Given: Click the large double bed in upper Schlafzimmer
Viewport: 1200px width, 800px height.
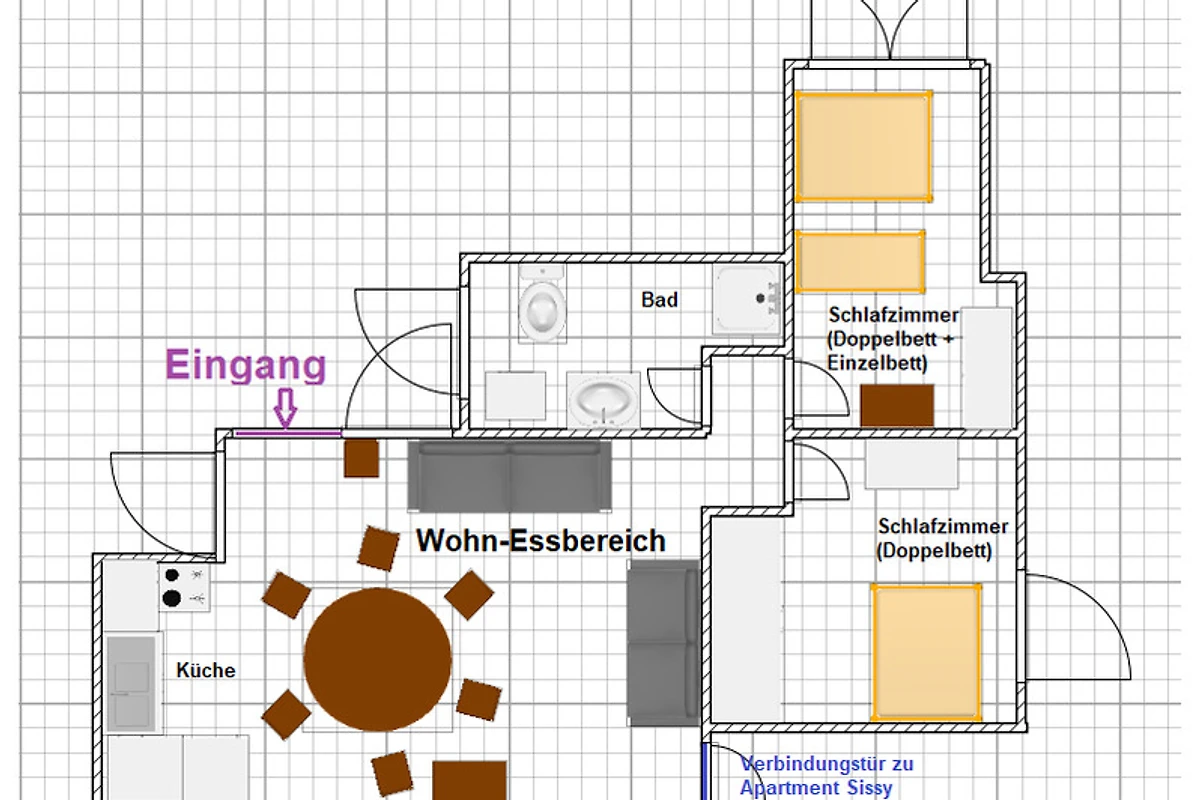Looking at the screenshot, I should (864, 146).
